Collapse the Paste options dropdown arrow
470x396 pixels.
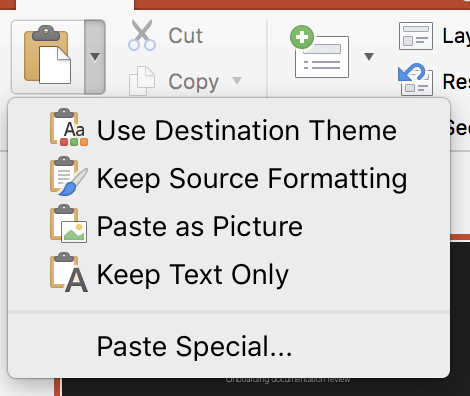point(95,57)
